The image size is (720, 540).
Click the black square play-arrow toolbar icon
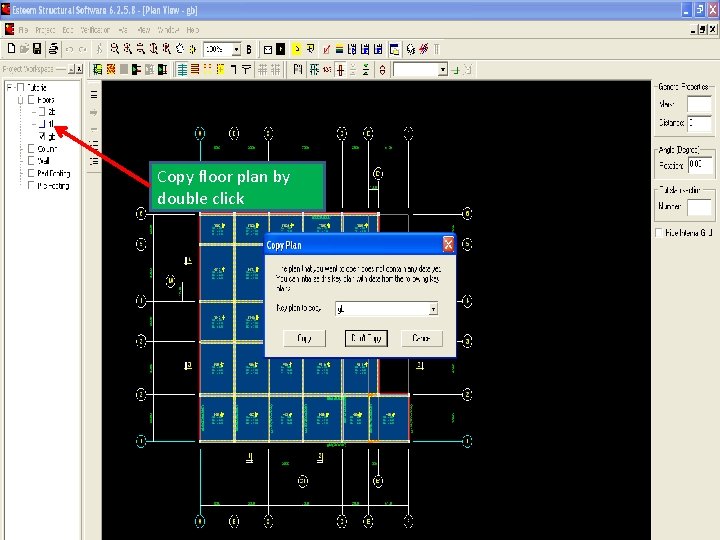[x=281, y=49]
